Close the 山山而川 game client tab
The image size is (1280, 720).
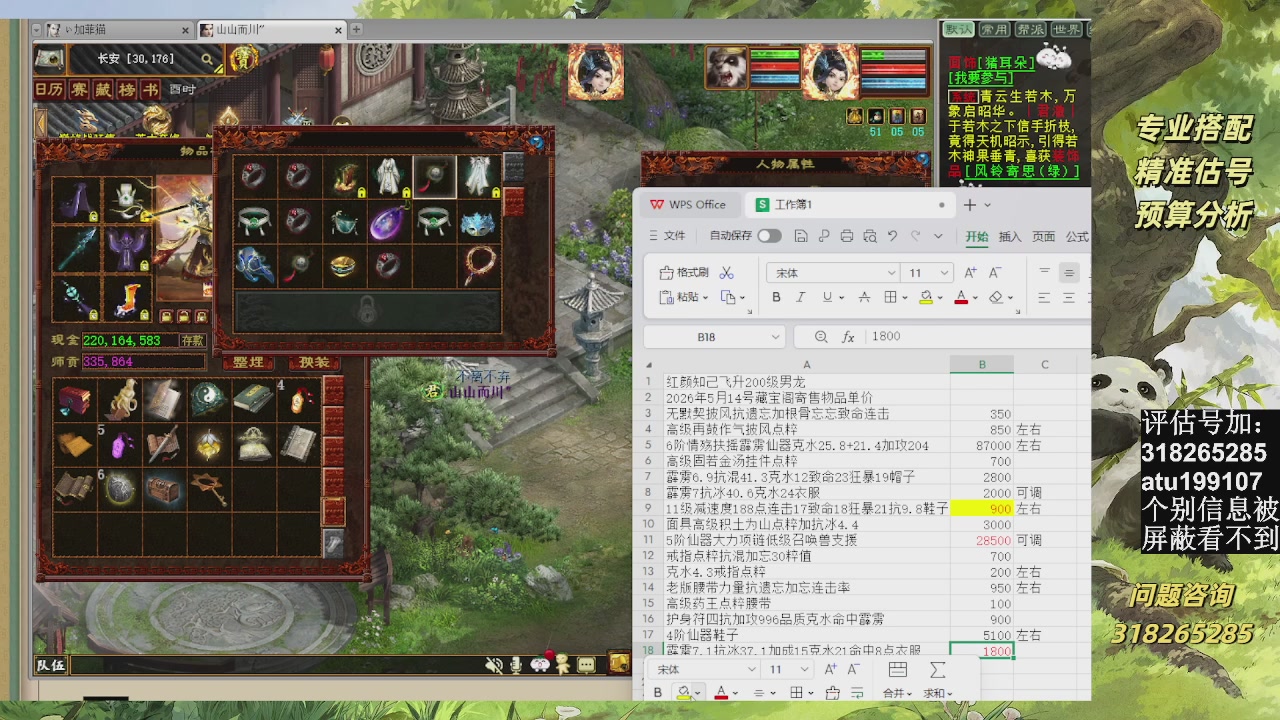(337, 30)
